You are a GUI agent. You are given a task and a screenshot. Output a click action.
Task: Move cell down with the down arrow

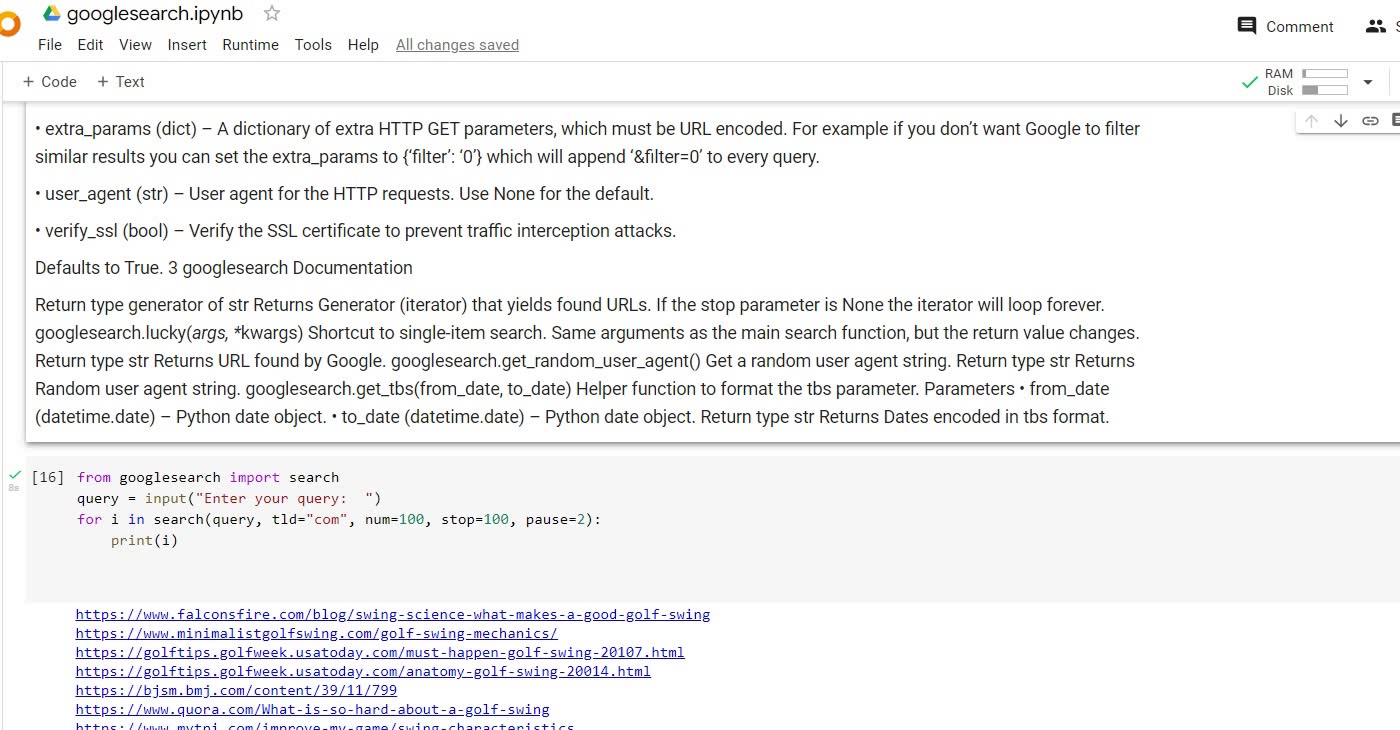tap(1341, 121)
